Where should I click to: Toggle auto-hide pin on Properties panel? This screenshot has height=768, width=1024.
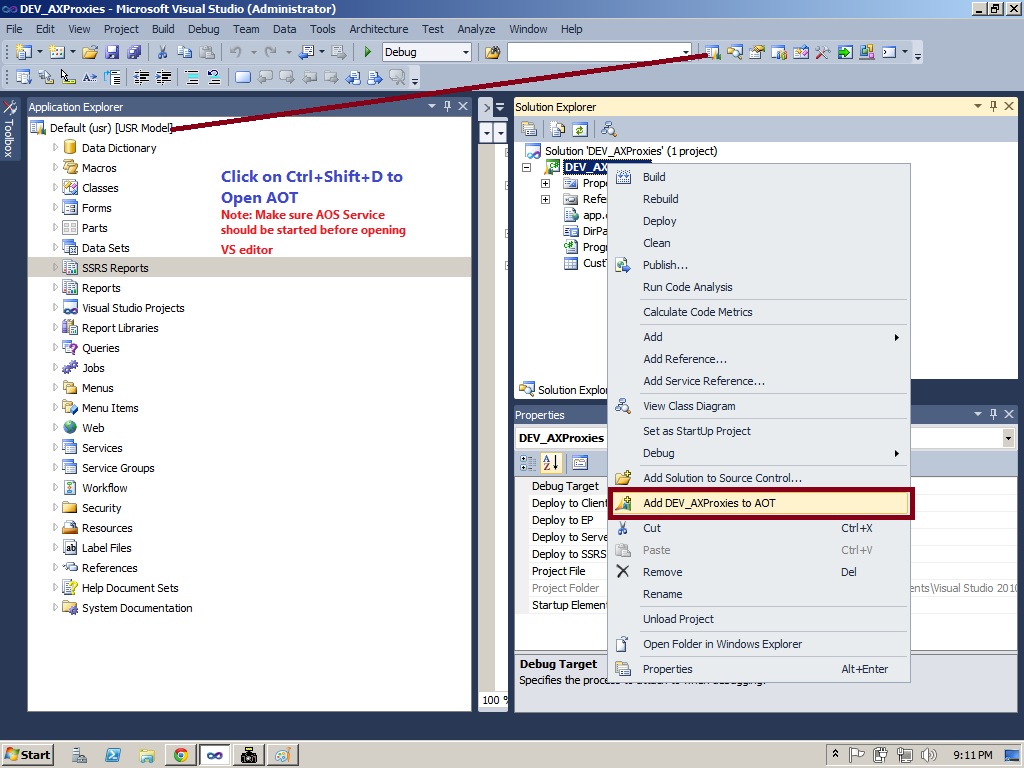click(x=993, y=414)
